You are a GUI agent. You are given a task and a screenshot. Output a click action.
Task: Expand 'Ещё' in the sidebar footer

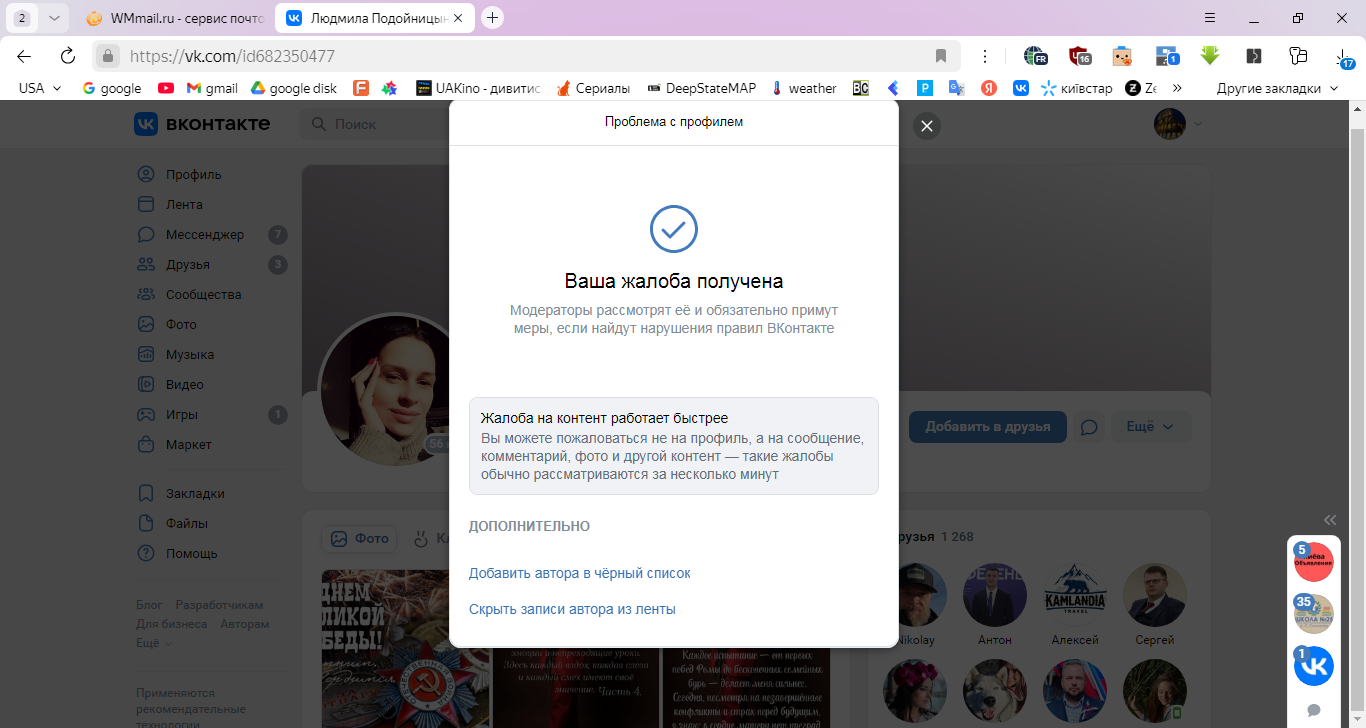[153, 643]
